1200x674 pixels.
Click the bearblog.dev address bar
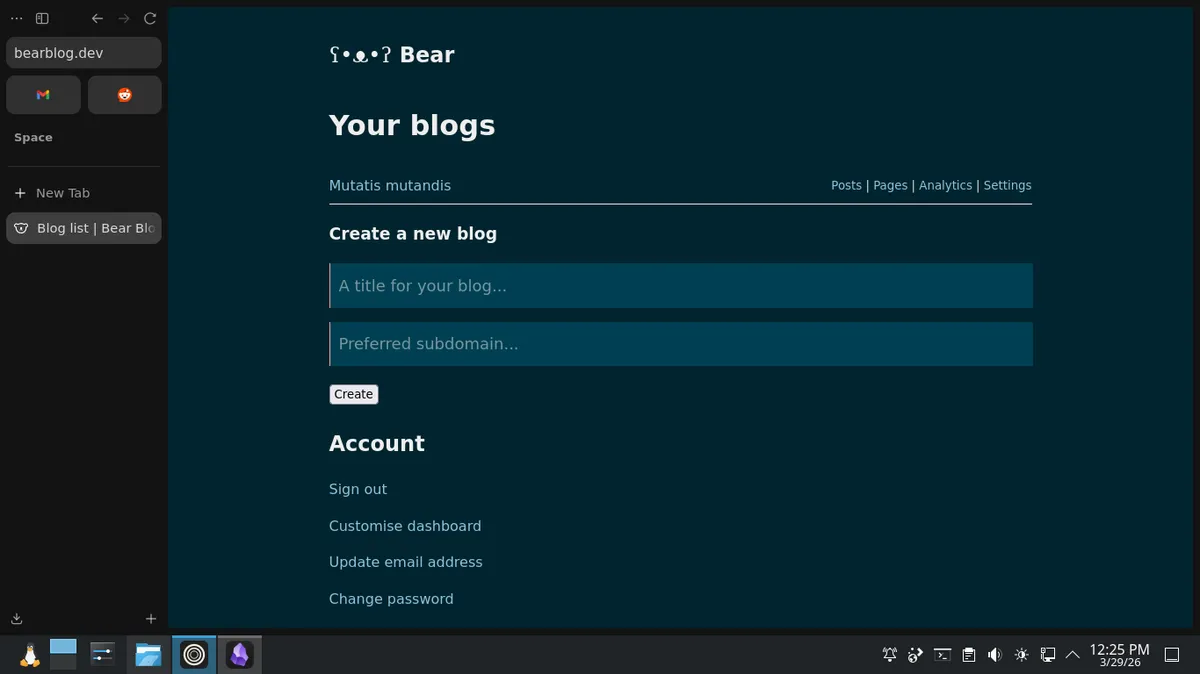click(84, 53)
